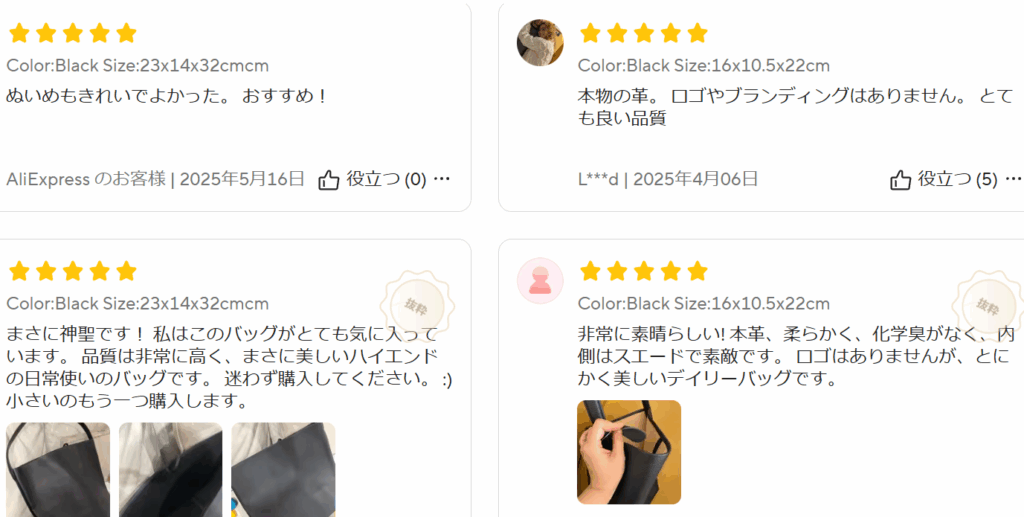Click thumbs-up icon on L***d review
The width and height of the screenshot is (1024, 517).
tap(901, 180)
